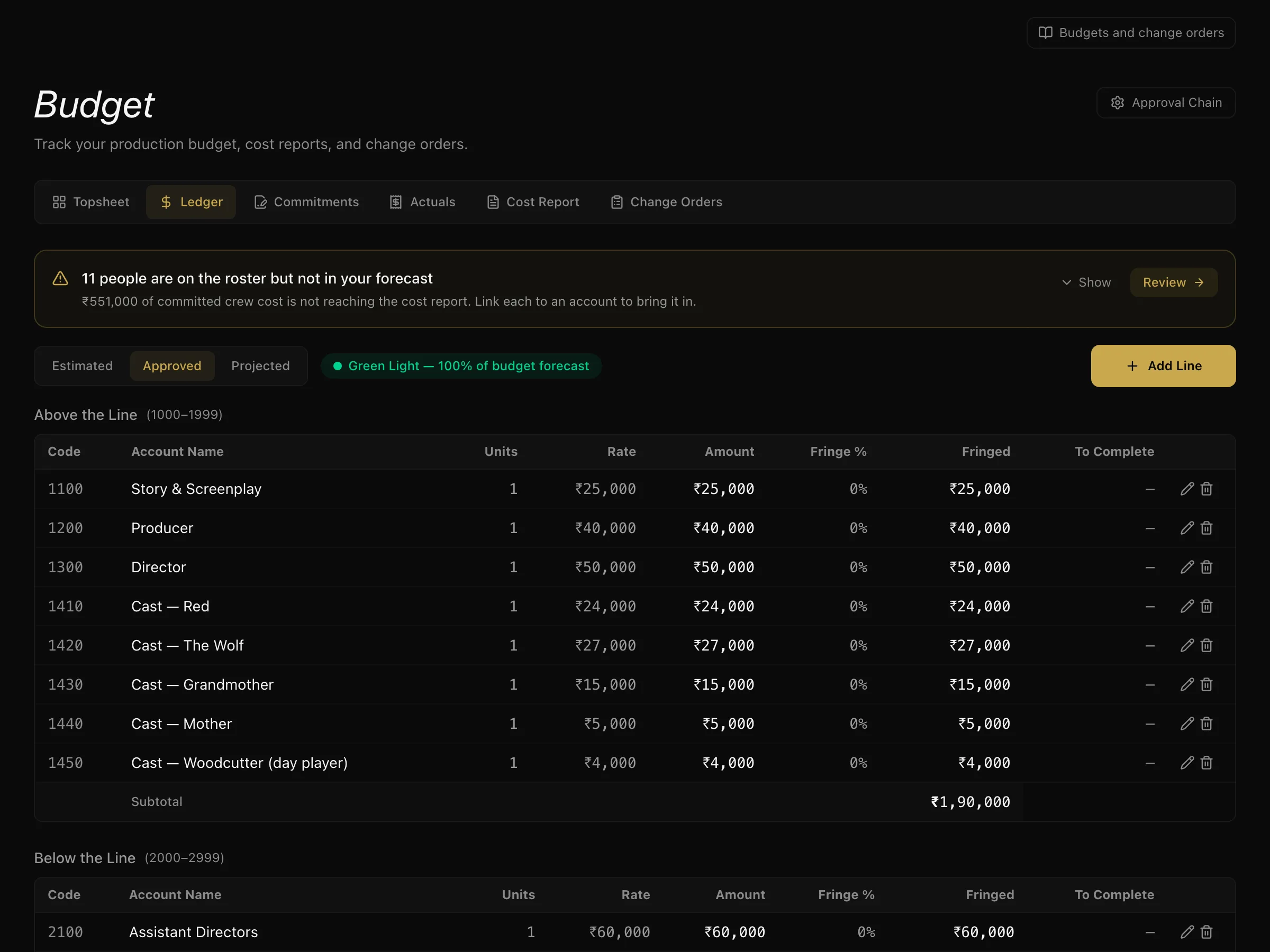The height and width of the screenshot is (952, 1270).
Task: Expand roster warning with Show
Action: [x=1086, y=282]
